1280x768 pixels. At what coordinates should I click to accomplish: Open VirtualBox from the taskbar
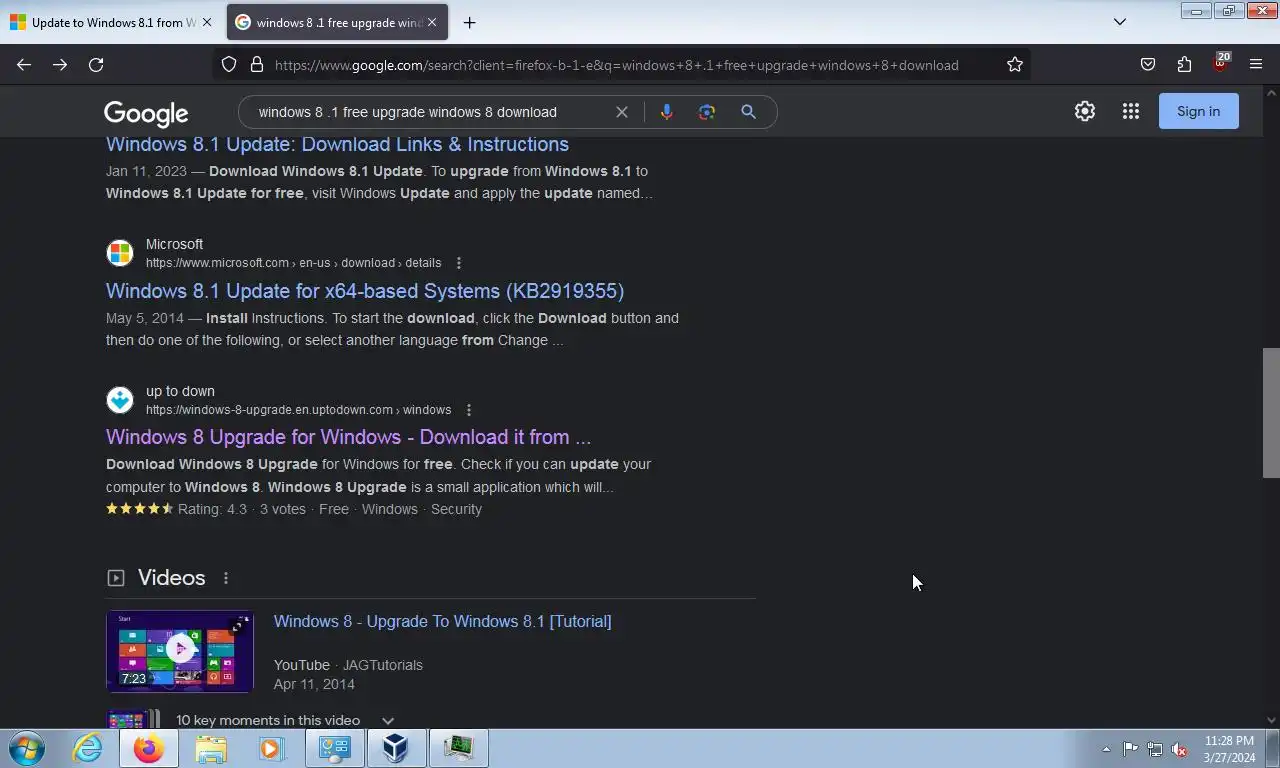point(396,748)
